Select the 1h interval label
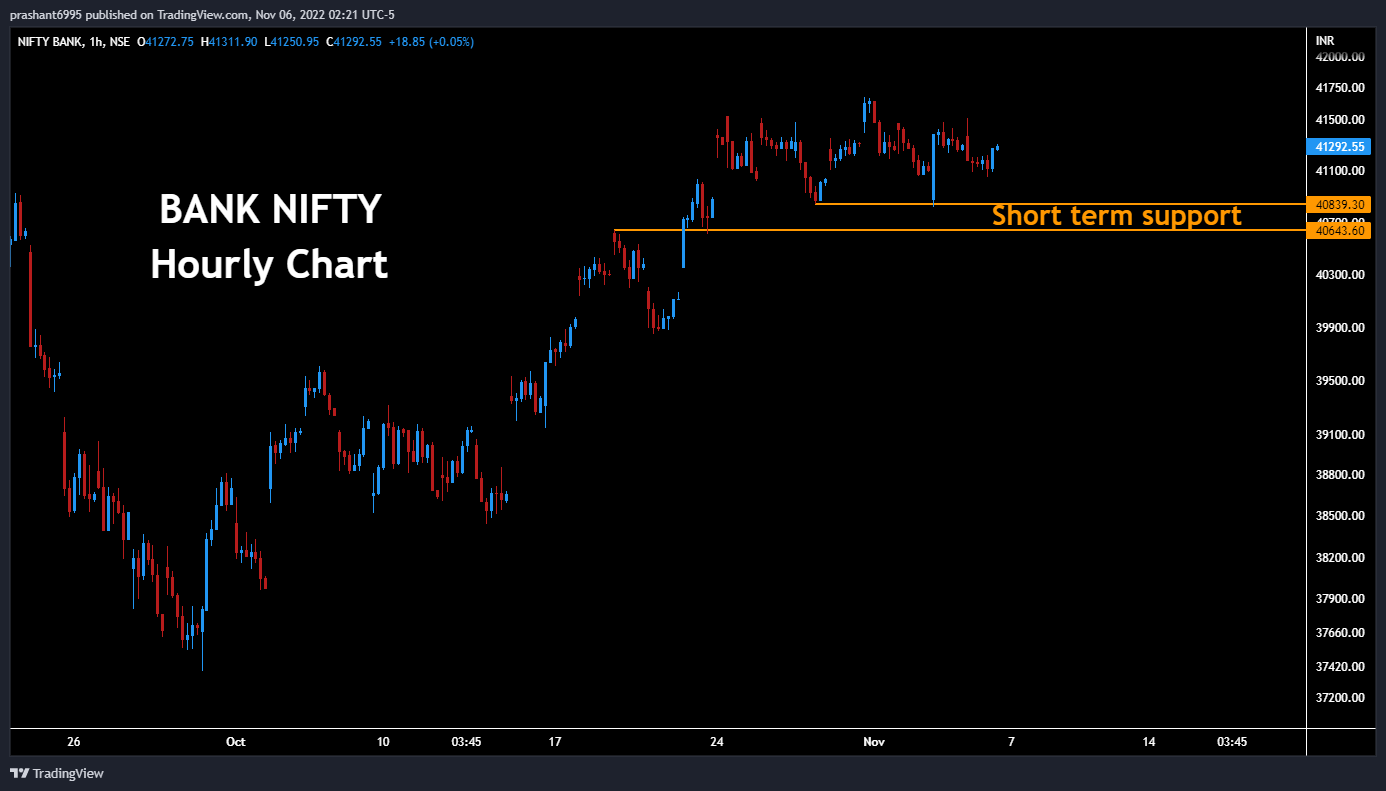The height and width of the screenshot is (791, 1386). point(96,42)
